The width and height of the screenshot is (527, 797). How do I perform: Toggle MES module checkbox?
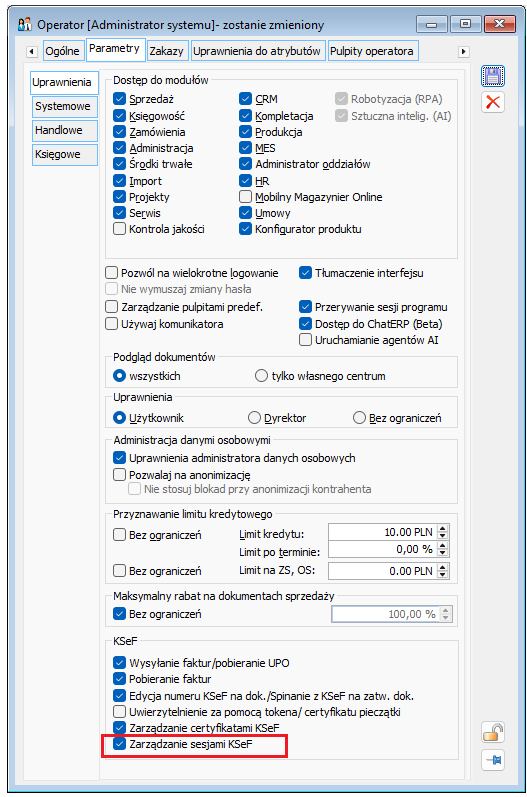coord(245,148)
